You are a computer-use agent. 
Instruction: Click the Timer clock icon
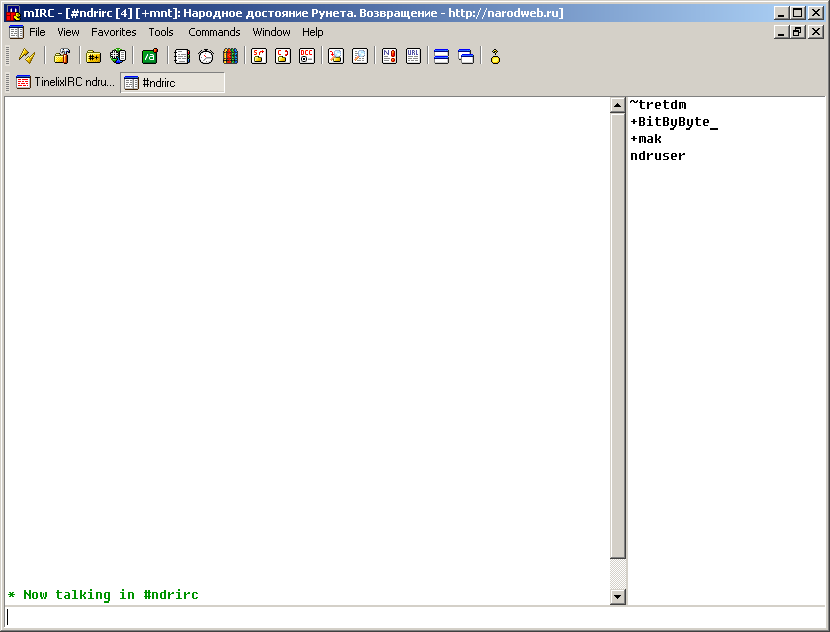point(206,57)
